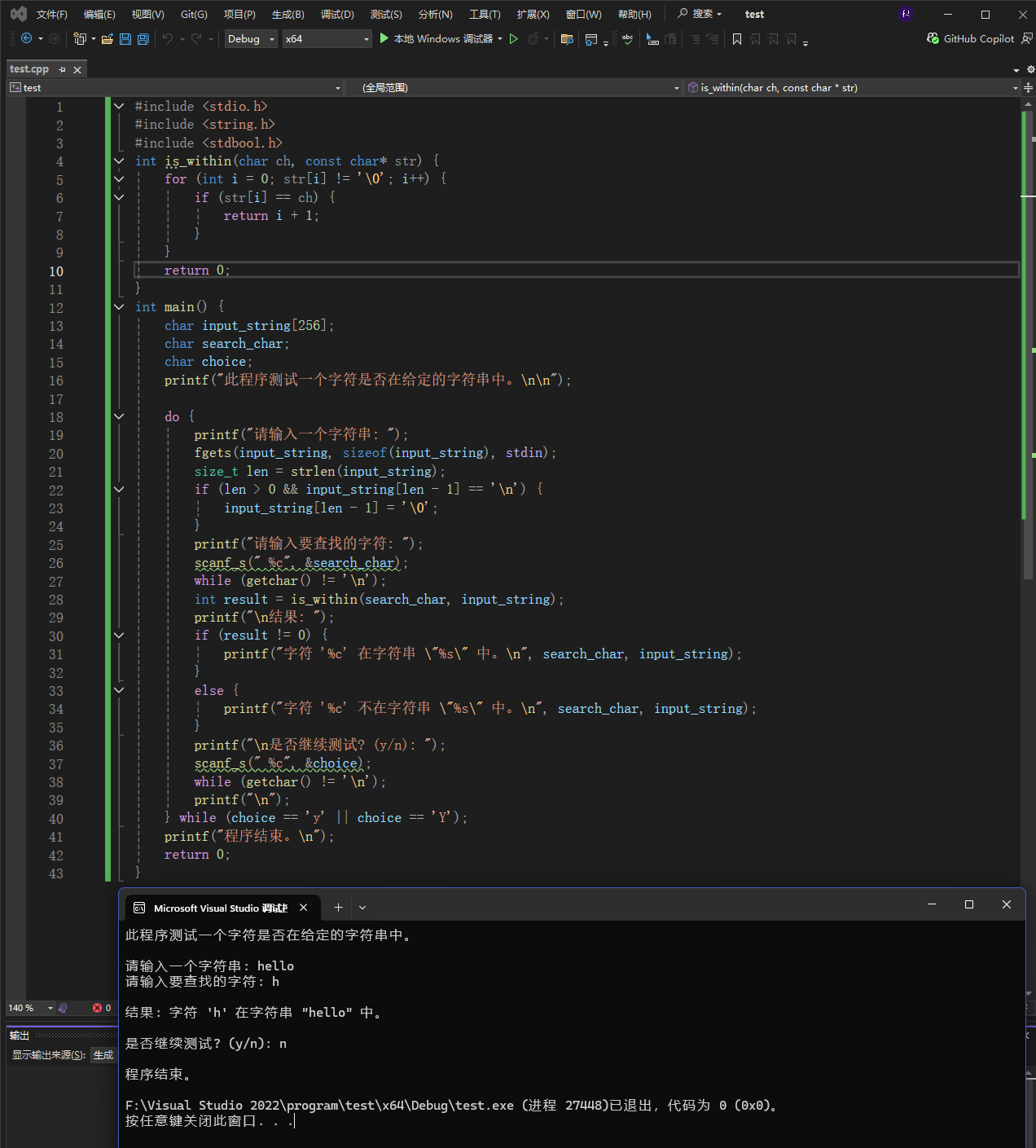Click the clear all bookmarks icon
This screenshot has height=1148, width=1036.
tap(791, 38)
